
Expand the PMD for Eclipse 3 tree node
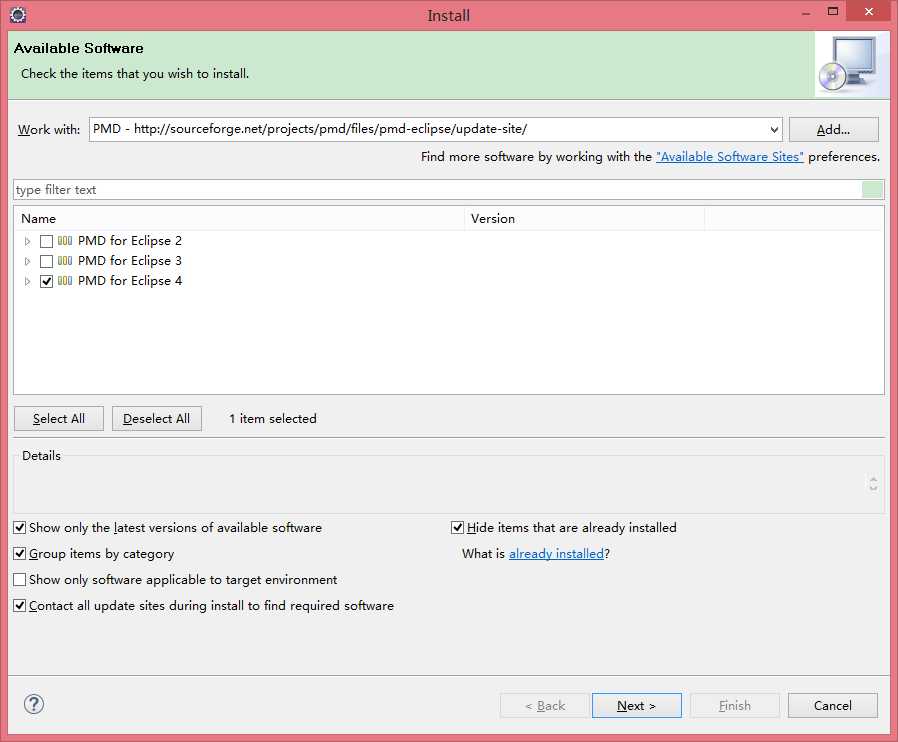(x=27, y=261)
